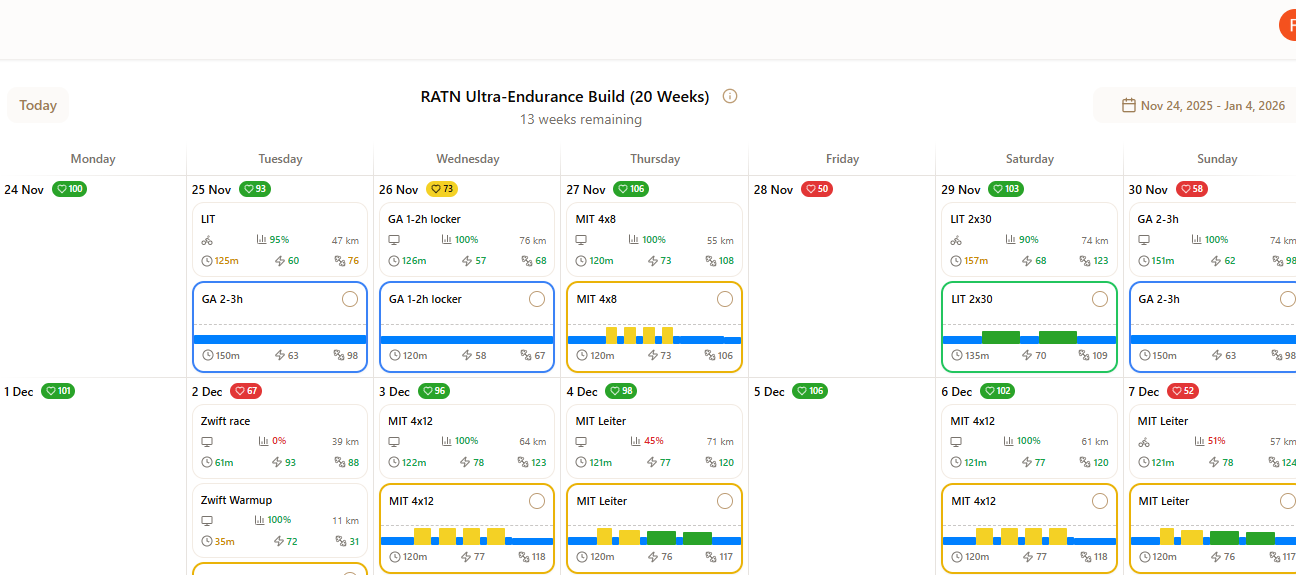Click the green 100 readiness badge on 24 Nov
1296x575 pixels.
click(x=70, y=189)
